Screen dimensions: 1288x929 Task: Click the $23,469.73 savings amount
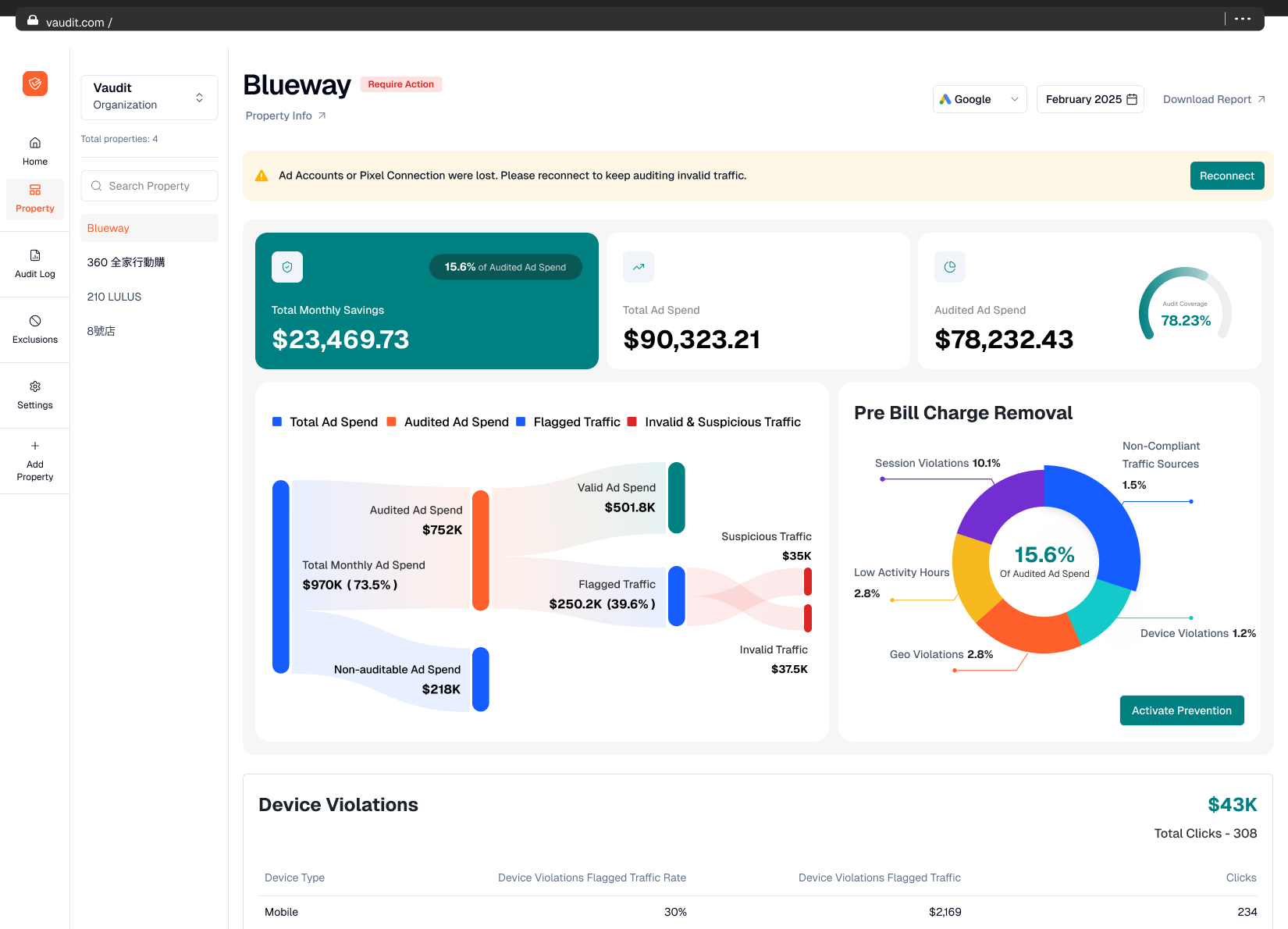click(340, 340)
